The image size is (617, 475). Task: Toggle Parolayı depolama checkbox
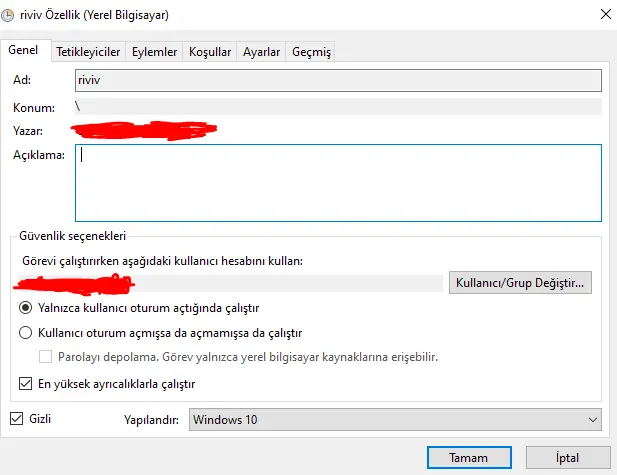[x=45, y=357]
